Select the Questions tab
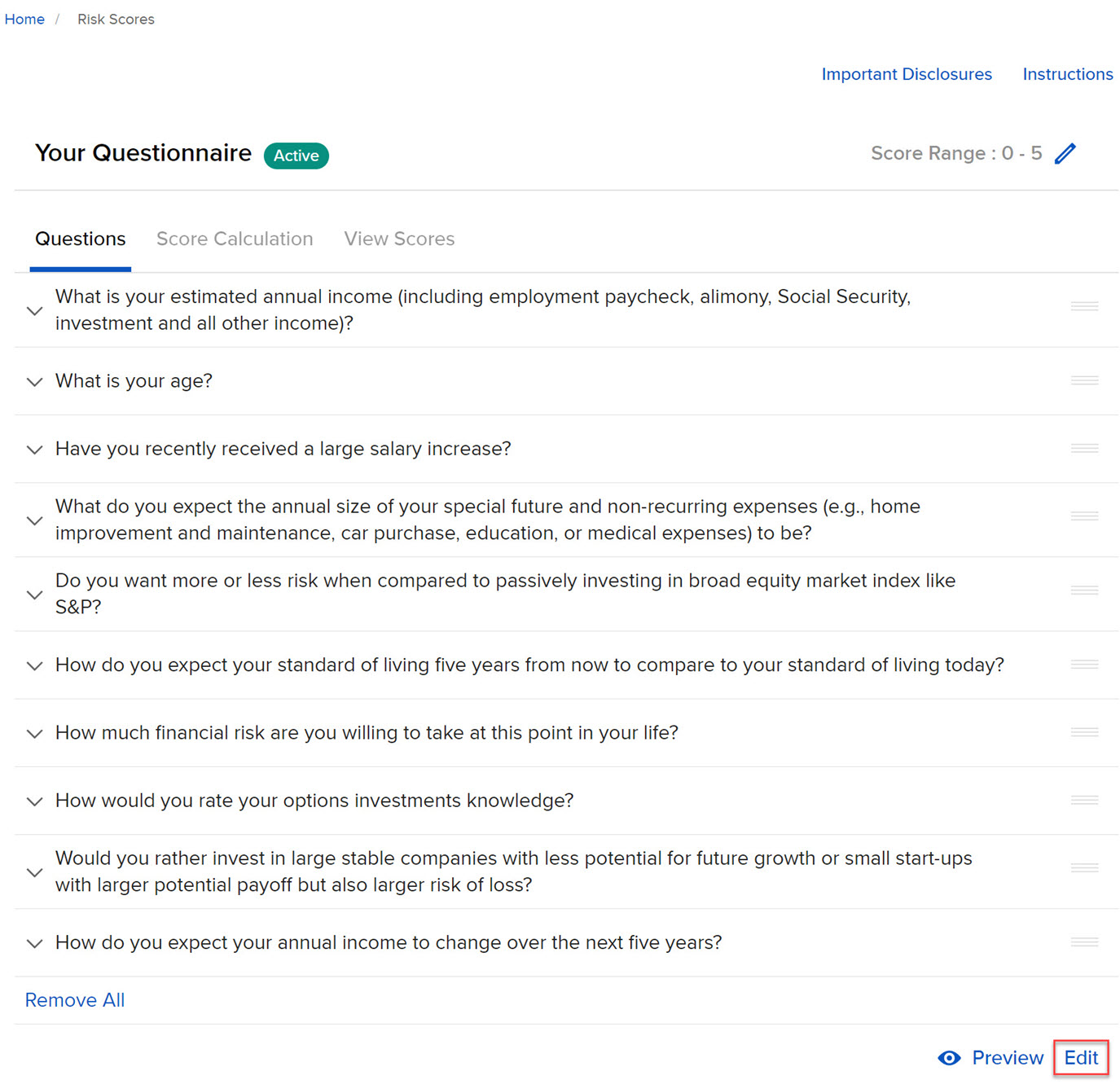The image size is (1120, 1084). (x=80, y=239)
